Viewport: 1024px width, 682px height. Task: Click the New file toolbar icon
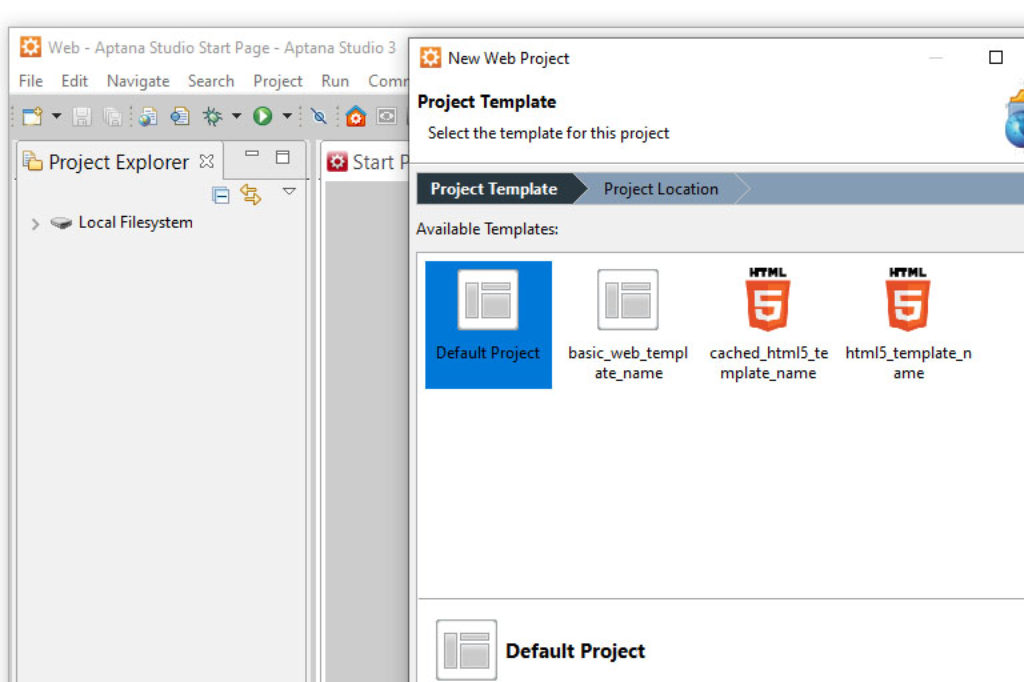31,117
